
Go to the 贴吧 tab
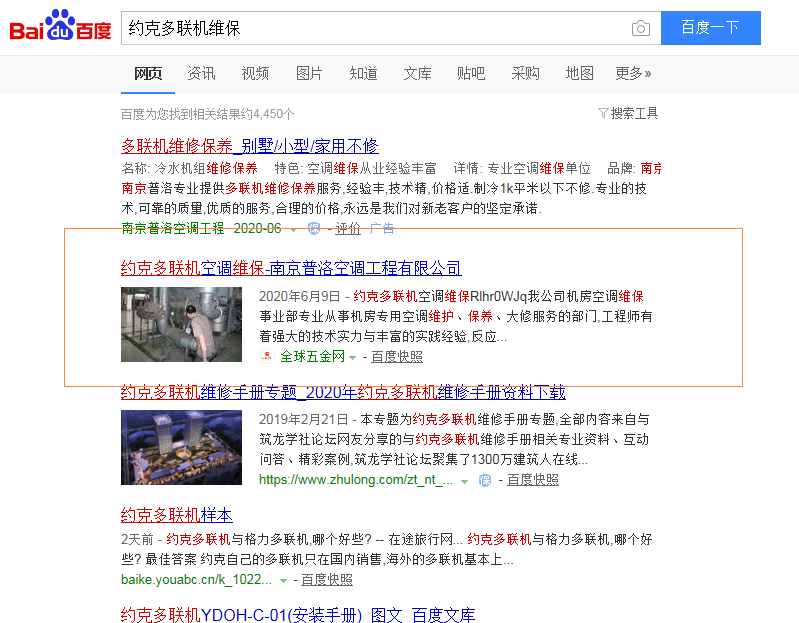[x=471, y=73]
